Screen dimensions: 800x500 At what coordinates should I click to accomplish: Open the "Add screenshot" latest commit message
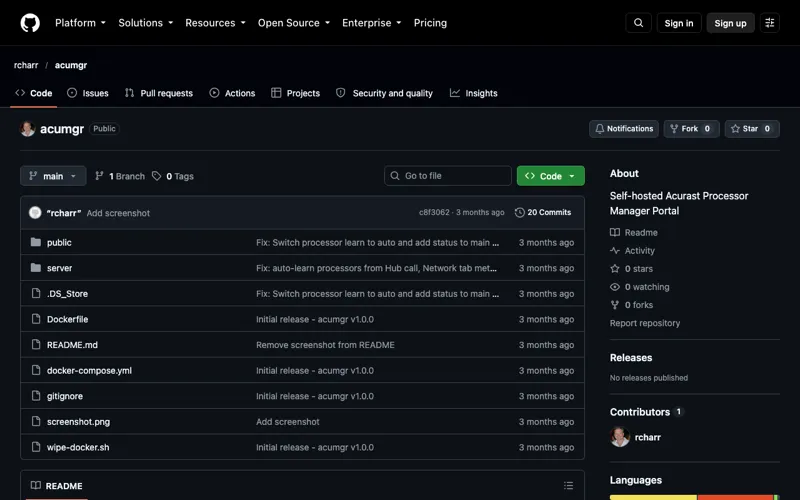click(118, 213)
